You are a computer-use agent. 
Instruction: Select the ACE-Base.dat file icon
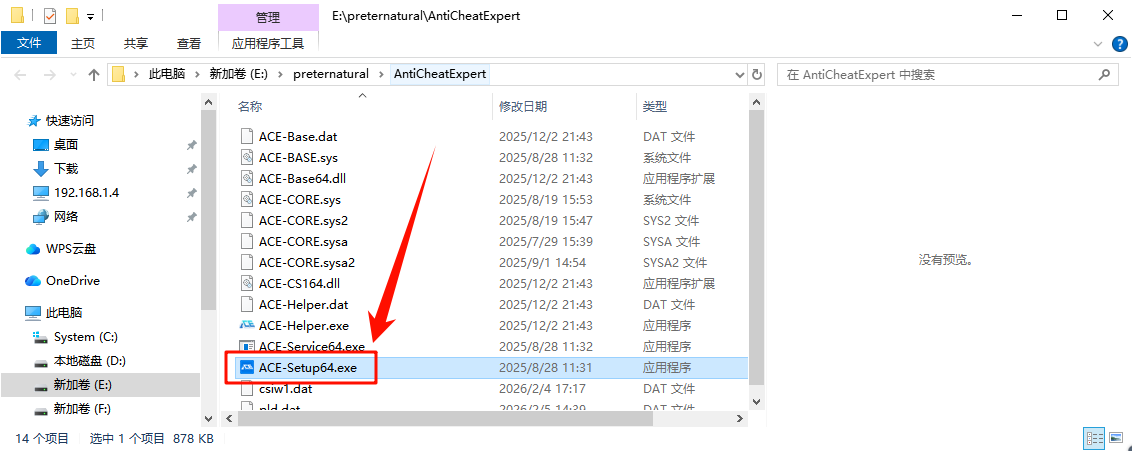pyautogui.click(x=247, y=136)
